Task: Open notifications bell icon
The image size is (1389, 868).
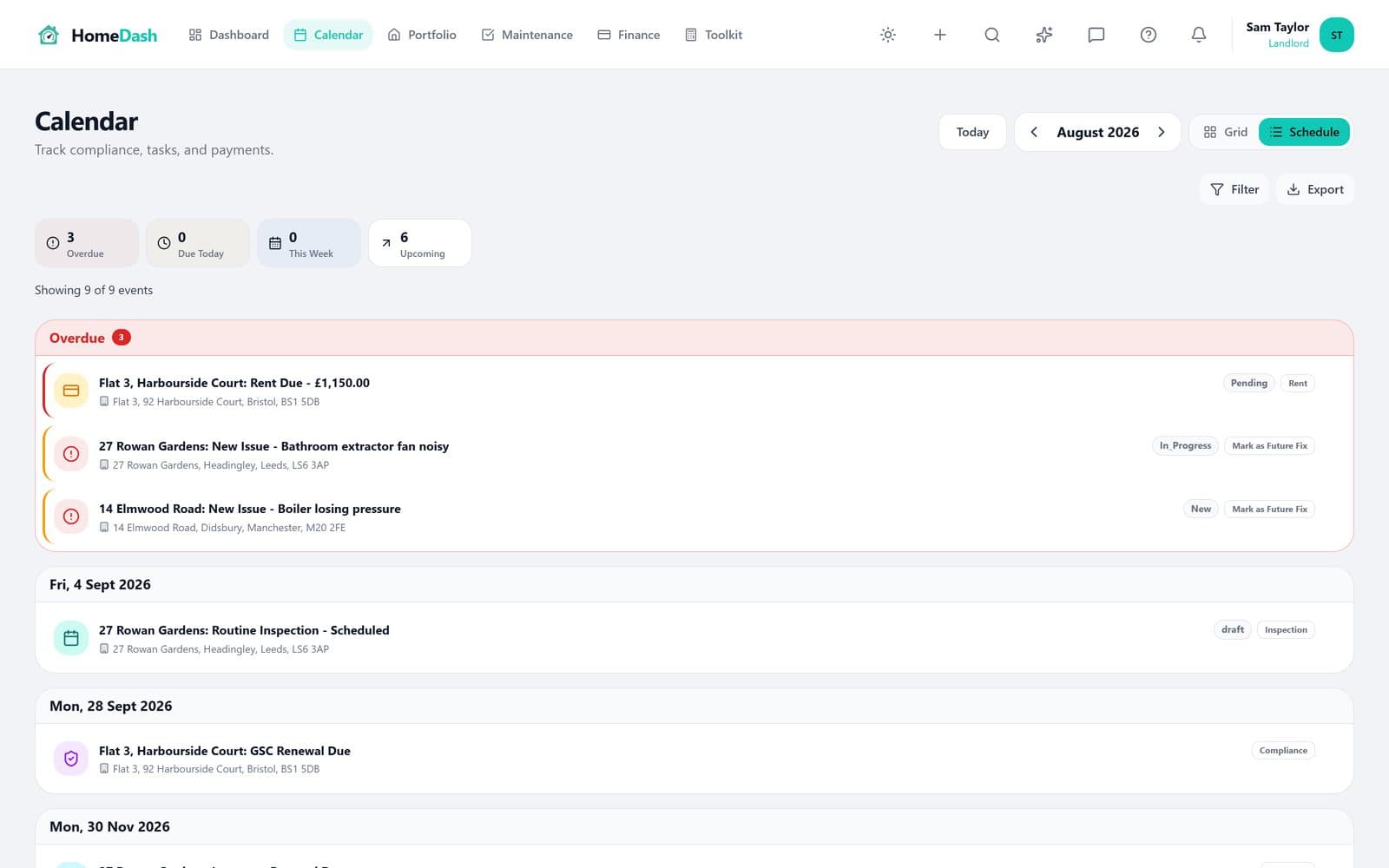Action: (x=1198, y=35)
